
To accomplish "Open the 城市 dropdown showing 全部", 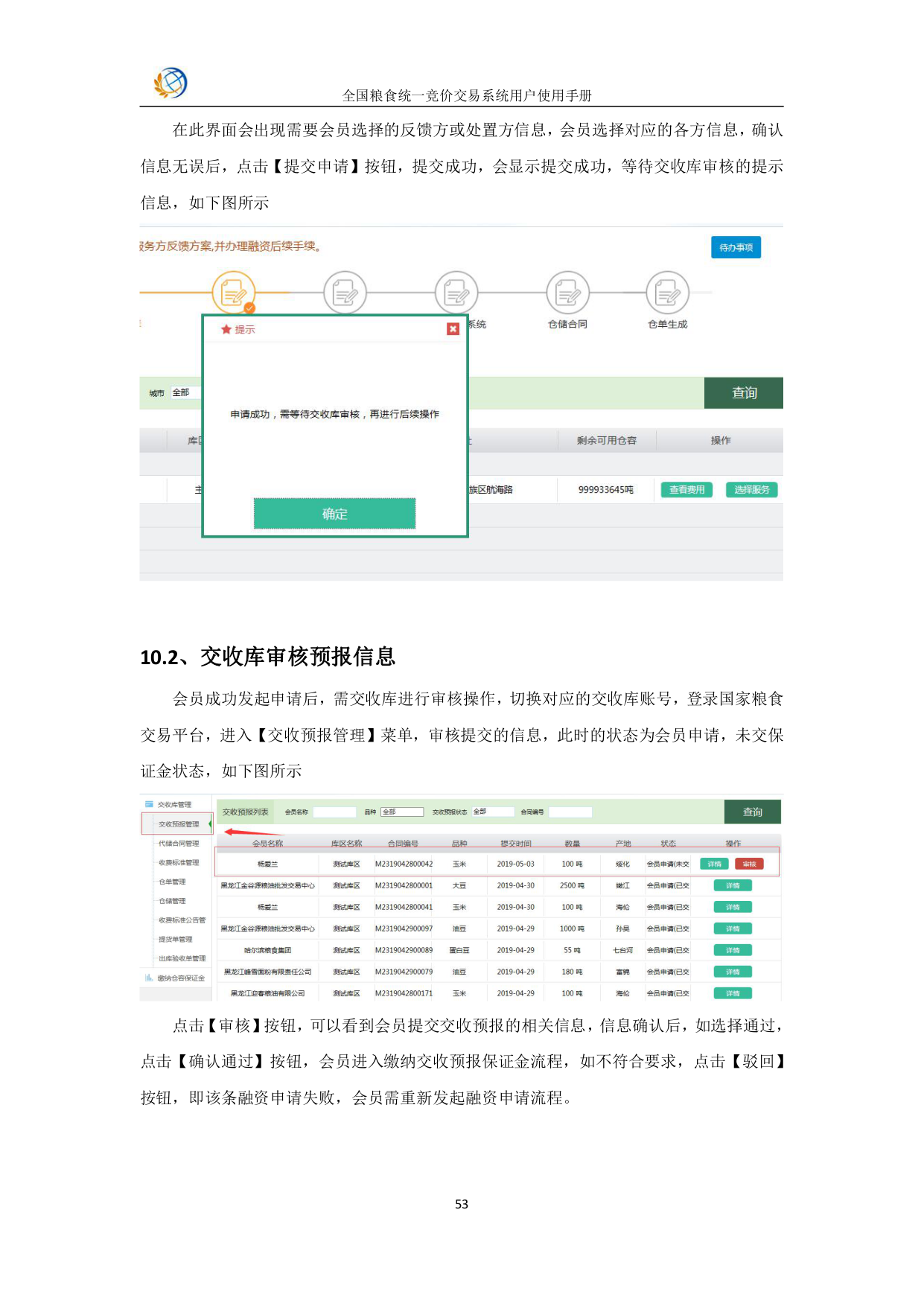I will tap(185, 392).
